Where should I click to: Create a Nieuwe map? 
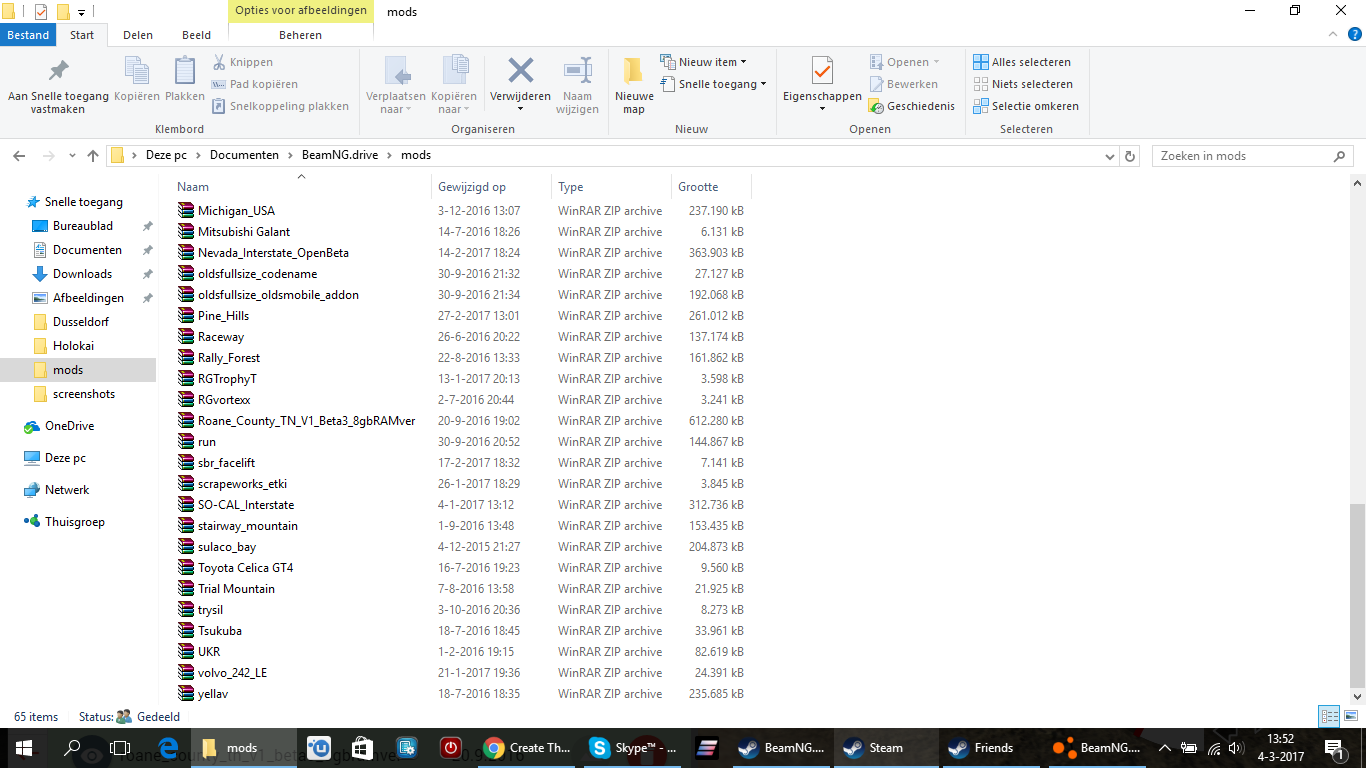tap(634, 86)
